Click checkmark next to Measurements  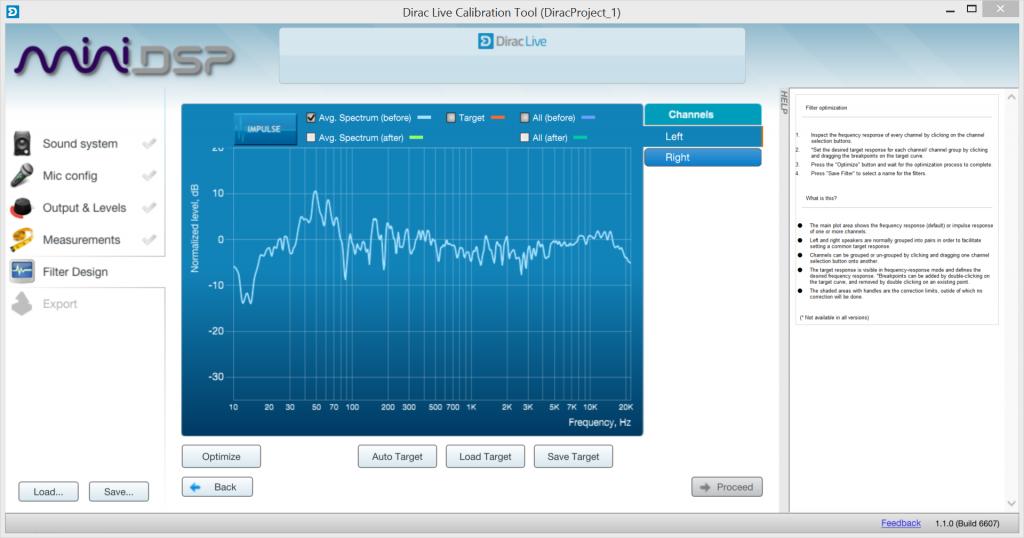[150, 240]
